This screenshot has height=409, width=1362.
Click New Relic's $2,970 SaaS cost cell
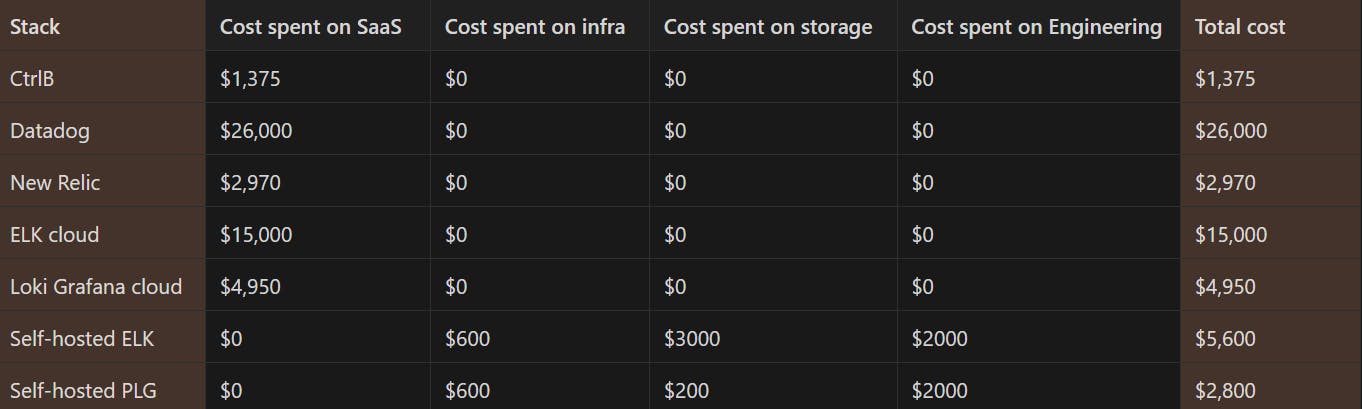click(250, 183)
